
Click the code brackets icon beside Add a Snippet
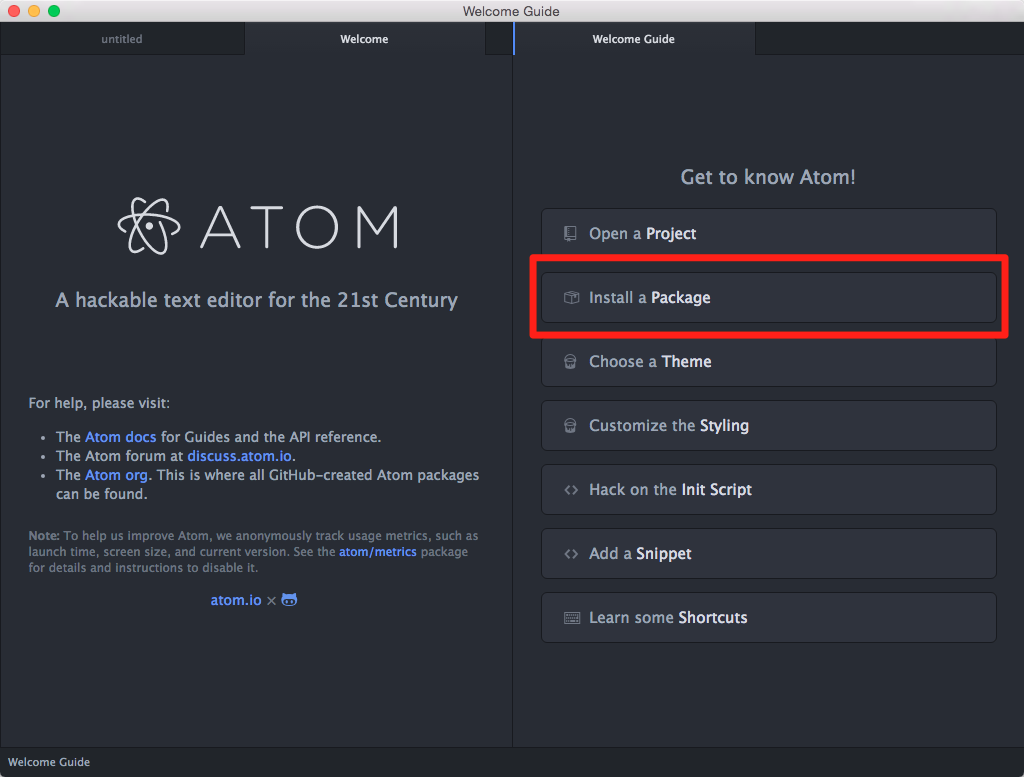tap(571, 554)
